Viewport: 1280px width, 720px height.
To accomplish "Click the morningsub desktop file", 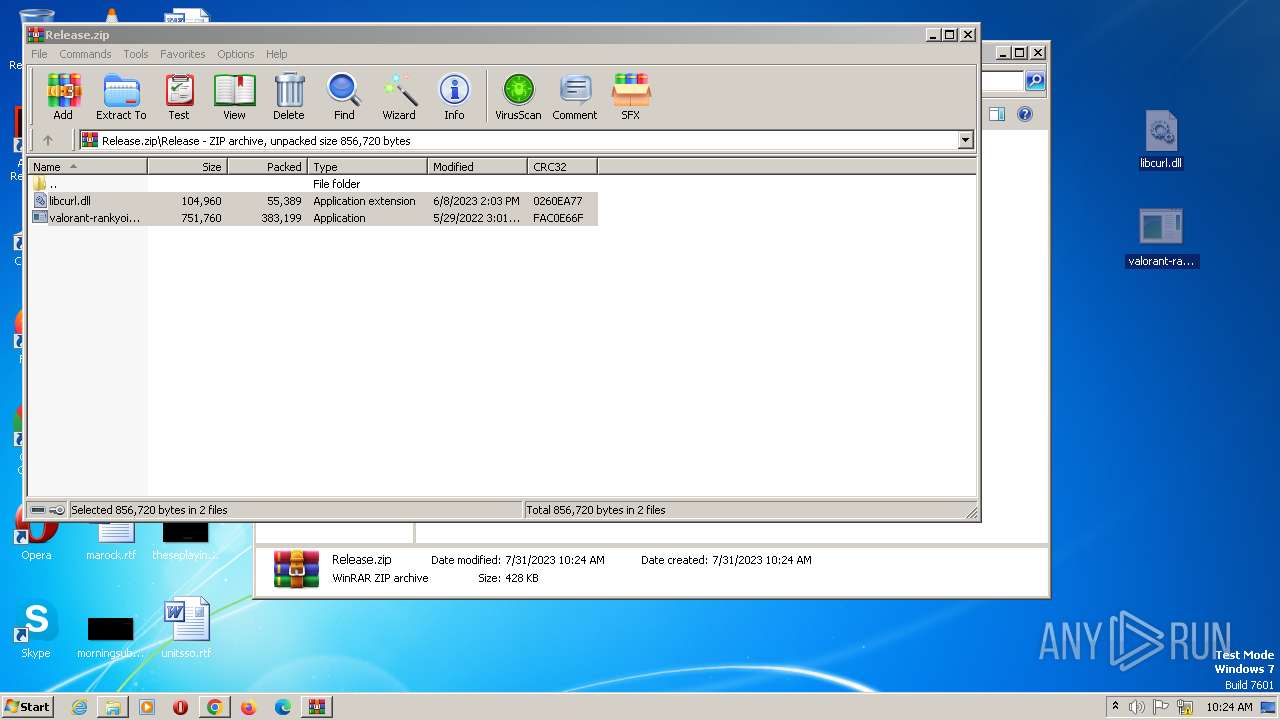I will (110, 637).
